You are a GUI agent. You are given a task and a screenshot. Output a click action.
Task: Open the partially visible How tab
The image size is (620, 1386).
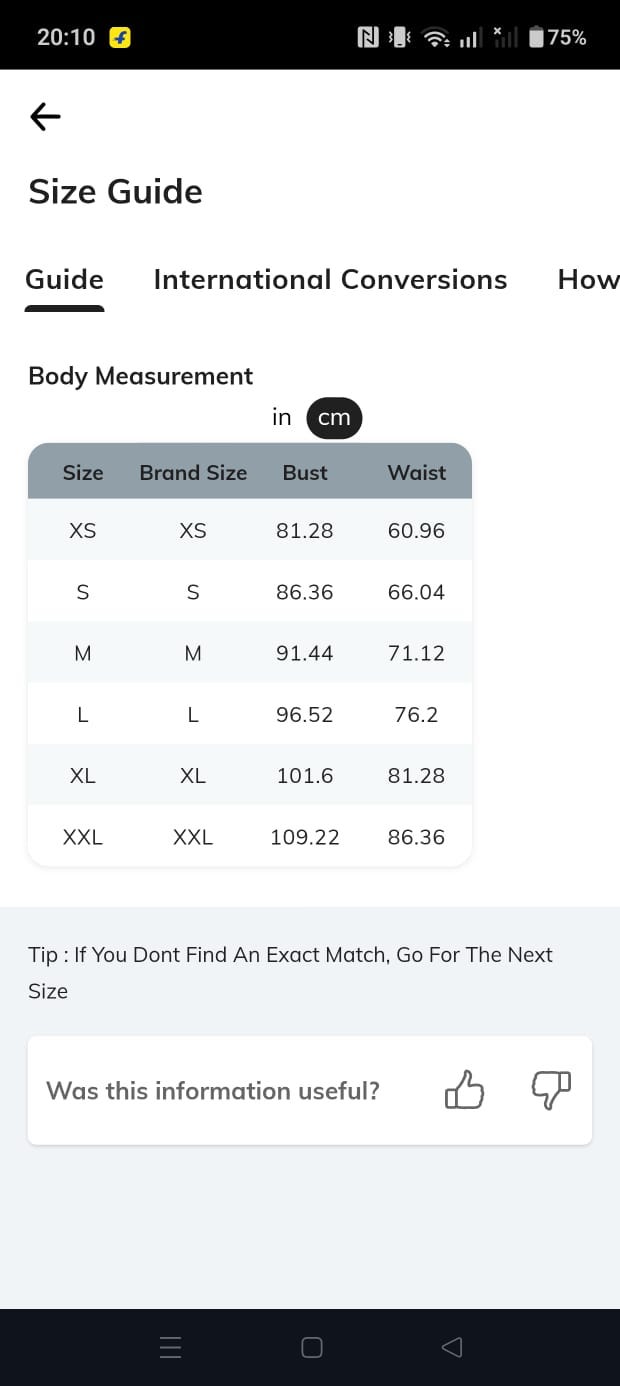click(588, 279)
